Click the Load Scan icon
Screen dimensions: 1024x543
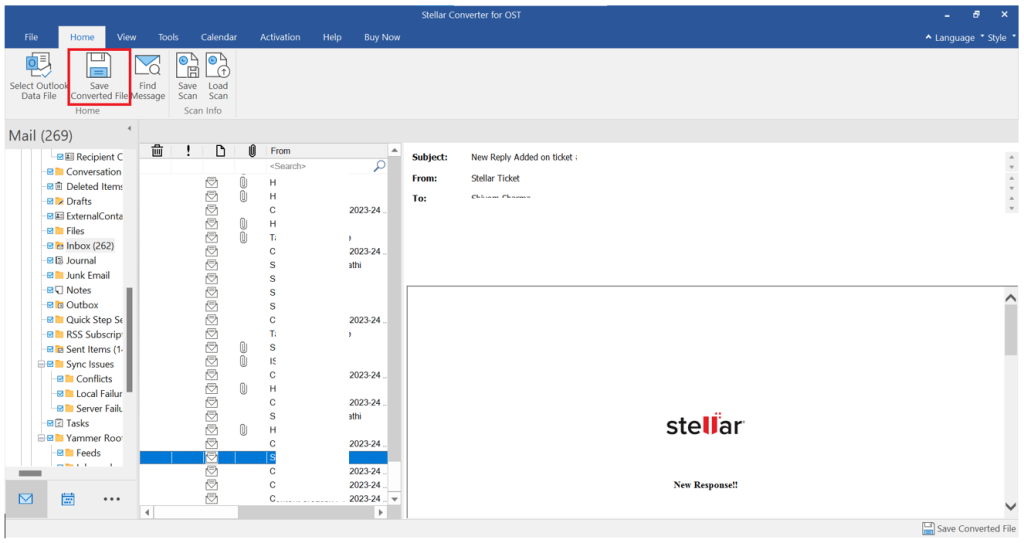[217, 67]
